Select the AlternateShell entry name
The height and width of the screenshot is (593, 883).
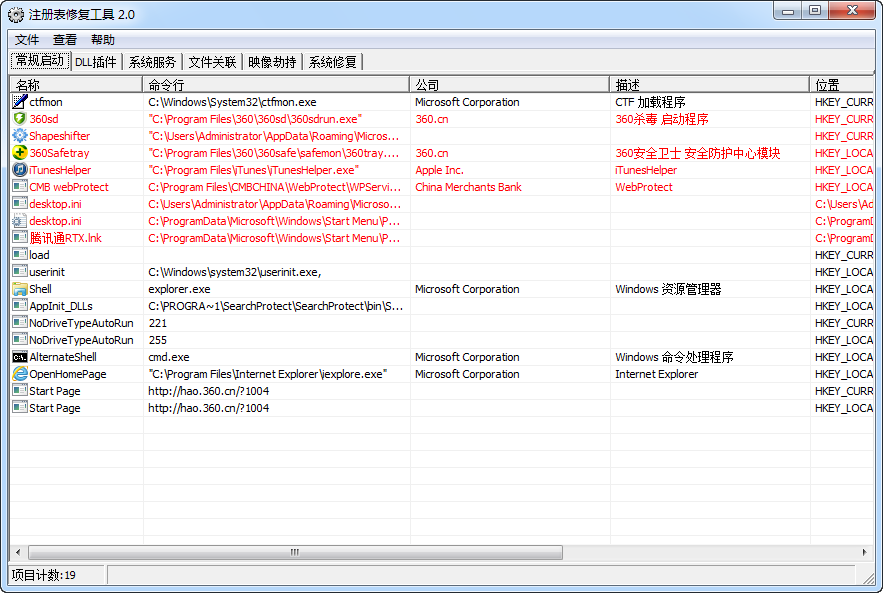[x=63, y=357]
